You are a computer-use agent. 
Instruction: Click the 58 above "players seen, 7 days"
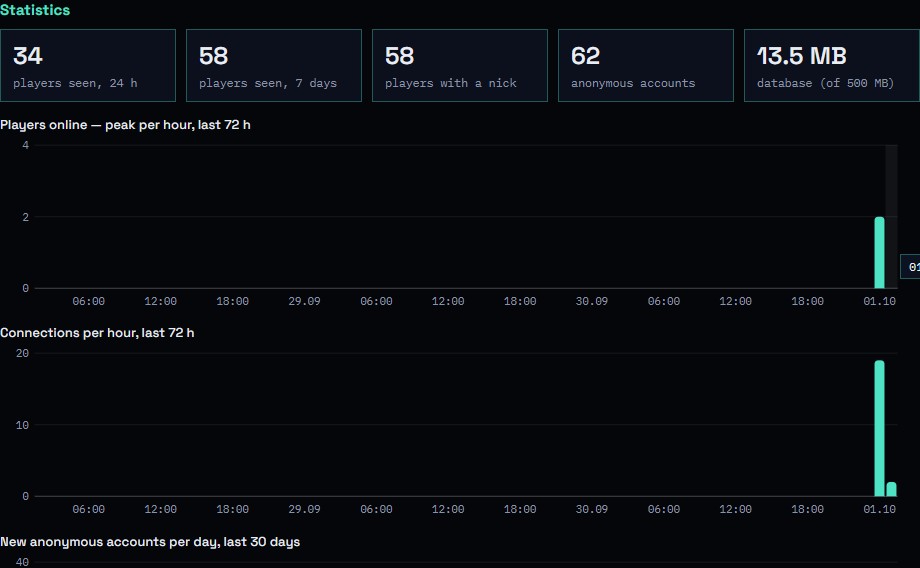click(x=213, y=56)
